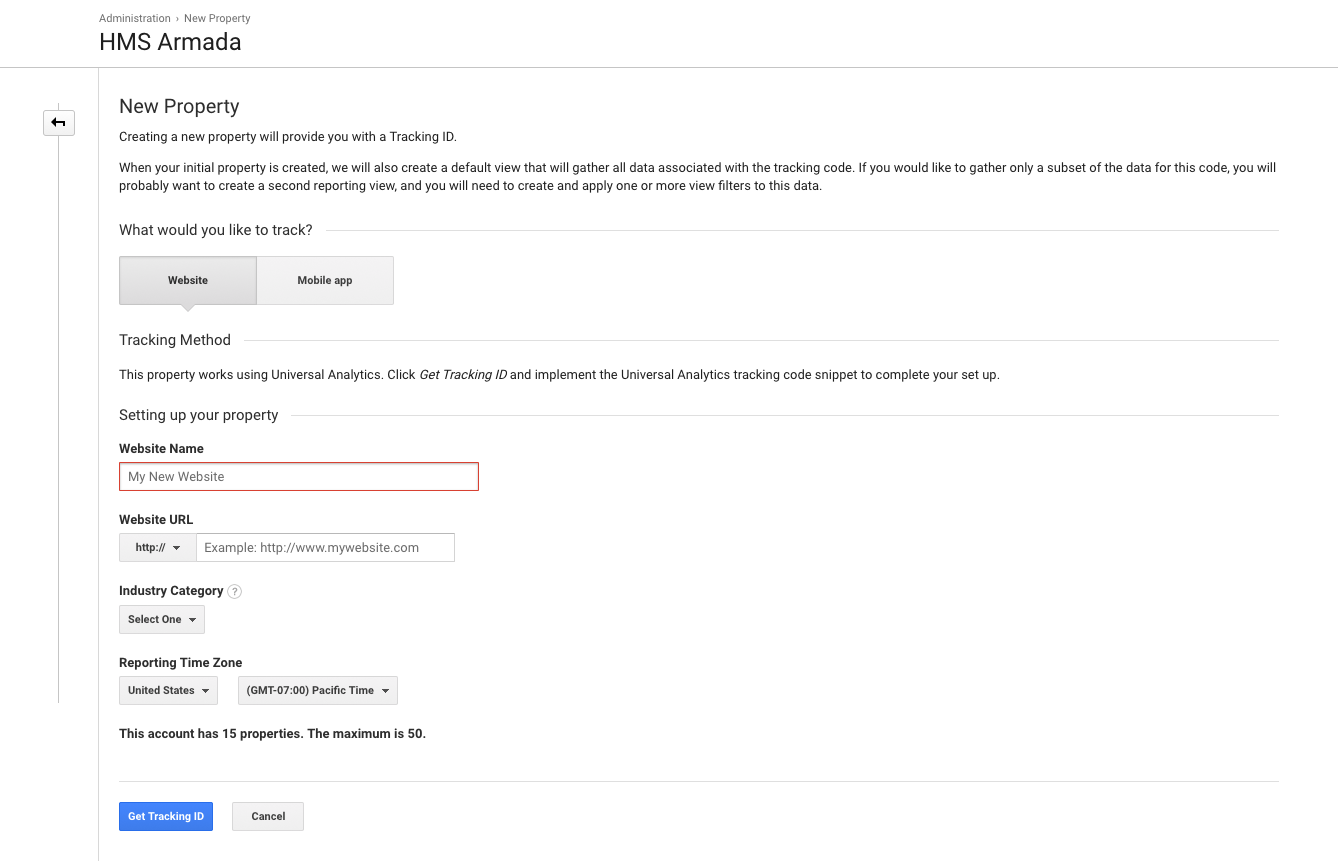This screenshot has height=861, width=1338.
Task: Open Industry Category help question mark
Action: tap(234, 591)
